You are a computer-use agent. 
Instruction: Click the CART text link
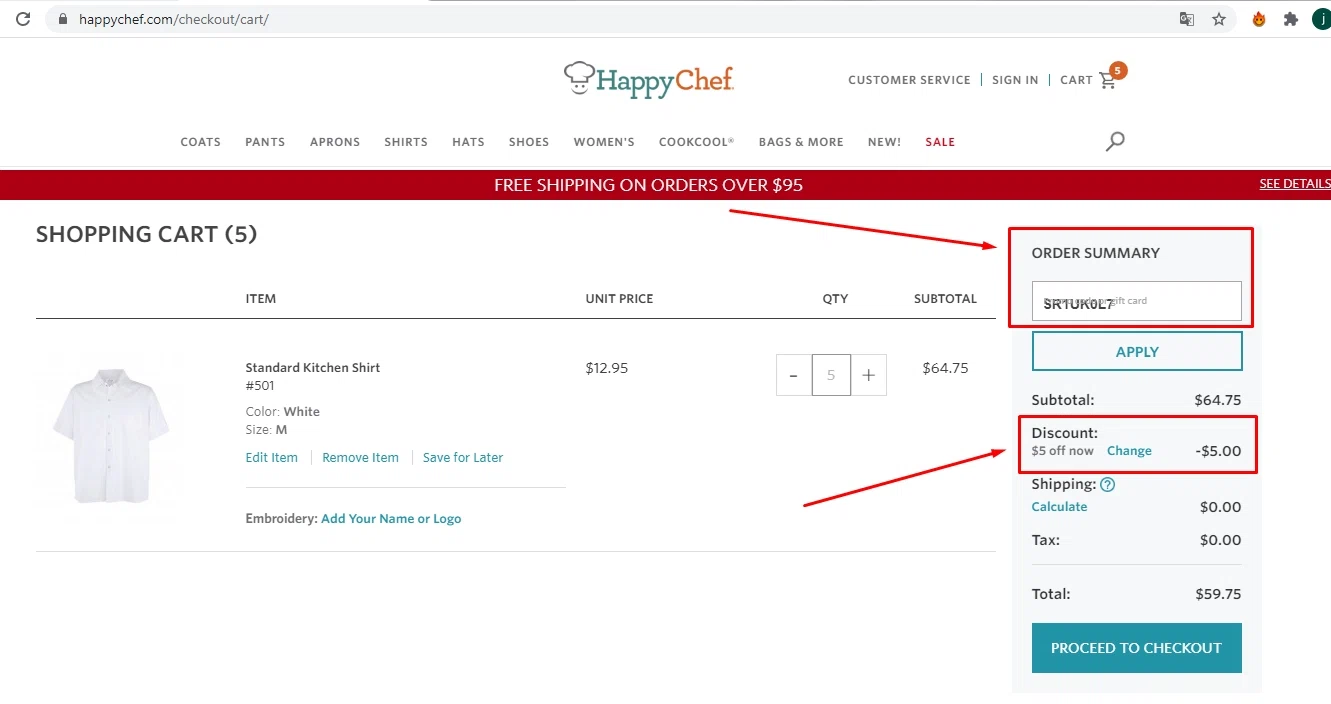[1076, 80]
